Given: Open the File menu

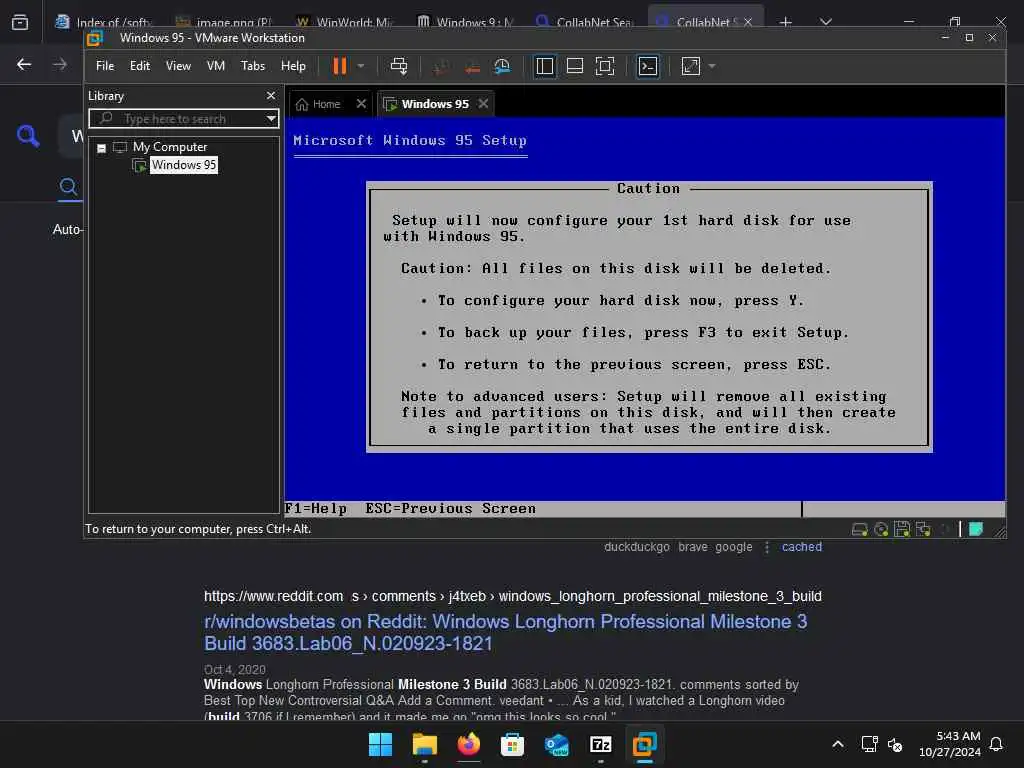Looking at the screenshot, I should [x=104, y=66].
